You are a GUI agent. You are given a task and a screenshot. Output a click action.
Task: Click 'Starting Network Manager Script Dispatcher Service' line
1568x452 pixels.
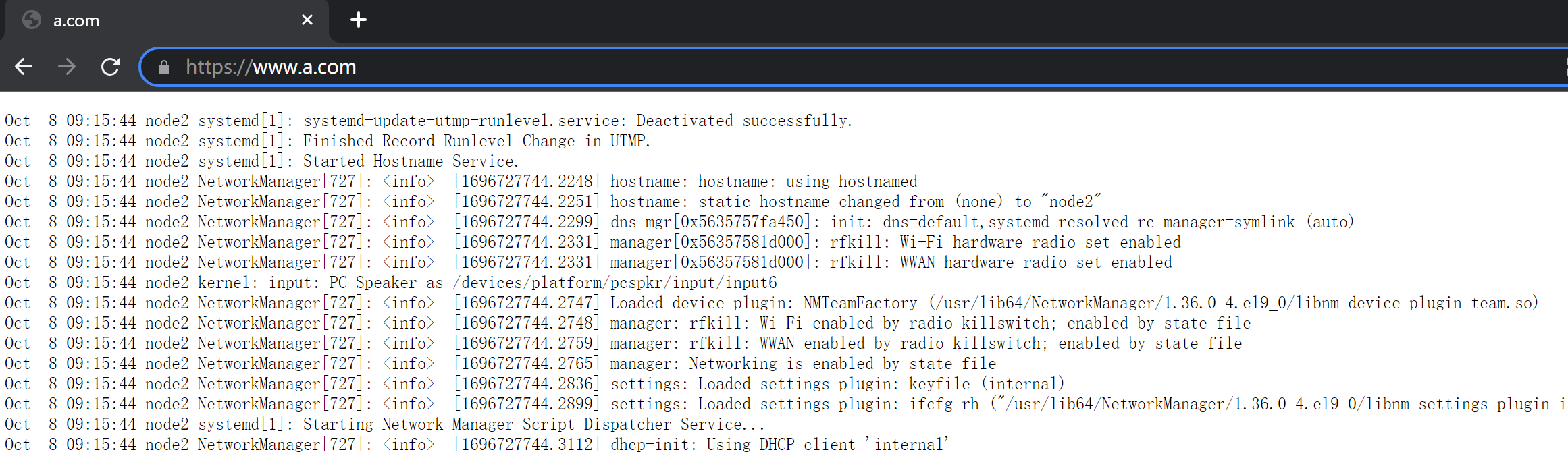point(533,424)
